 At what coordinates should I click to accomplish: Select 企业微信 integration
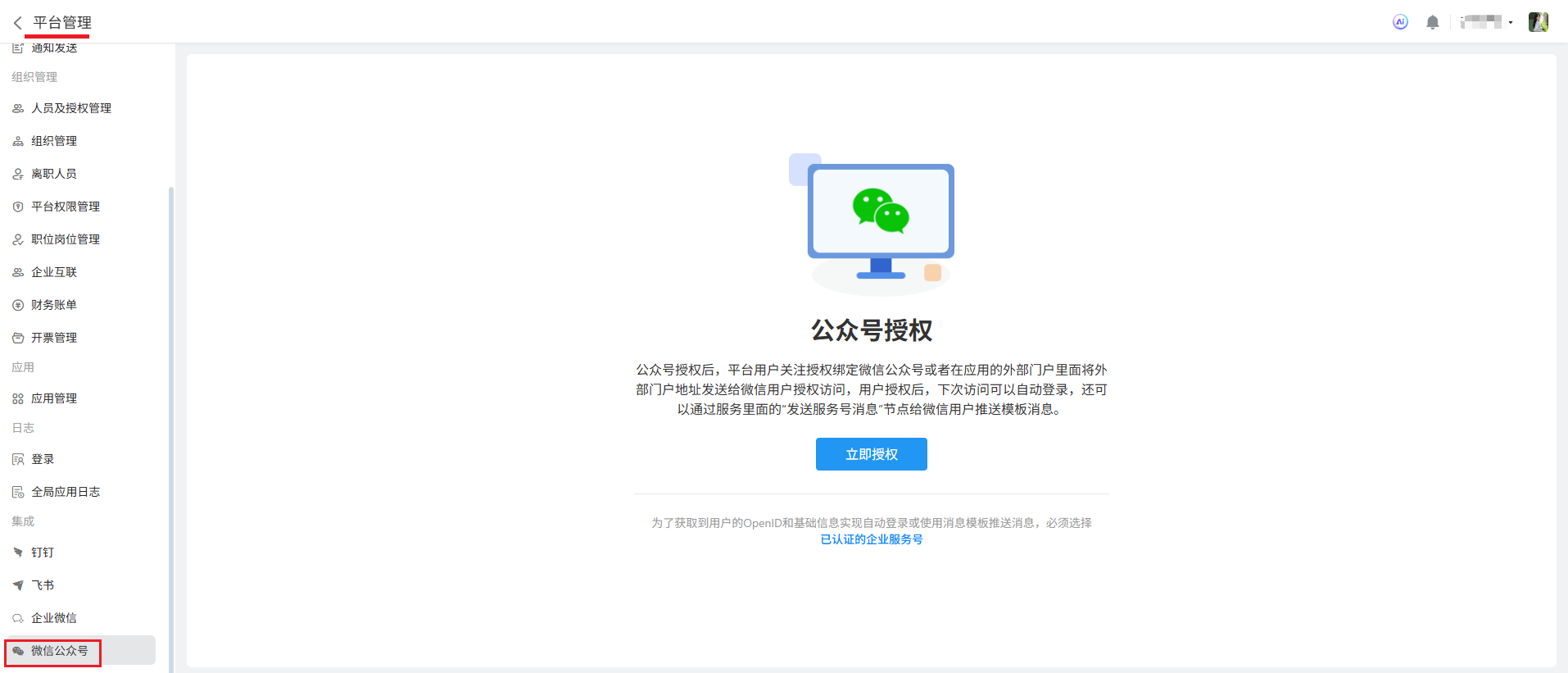[x=54, y=618]
